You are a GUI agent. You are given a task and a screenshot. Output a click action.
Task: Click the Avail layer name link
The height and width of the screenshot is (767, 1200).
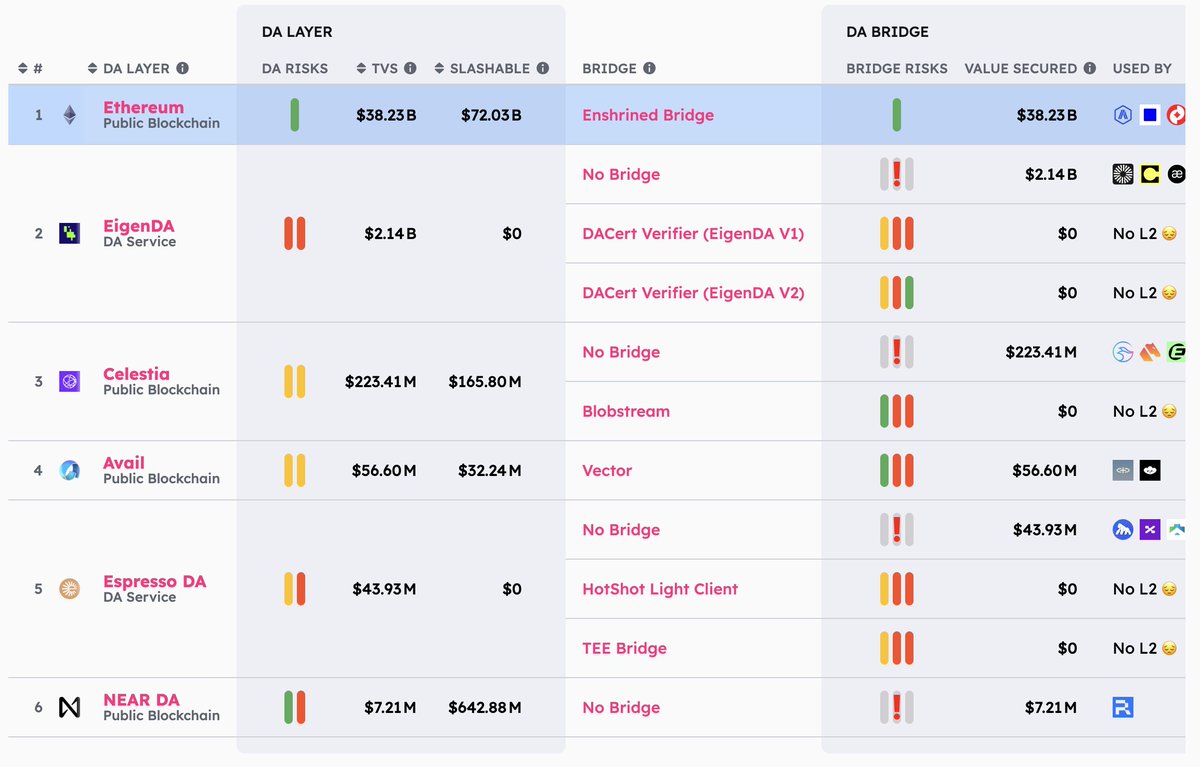[x=124, y=463]
